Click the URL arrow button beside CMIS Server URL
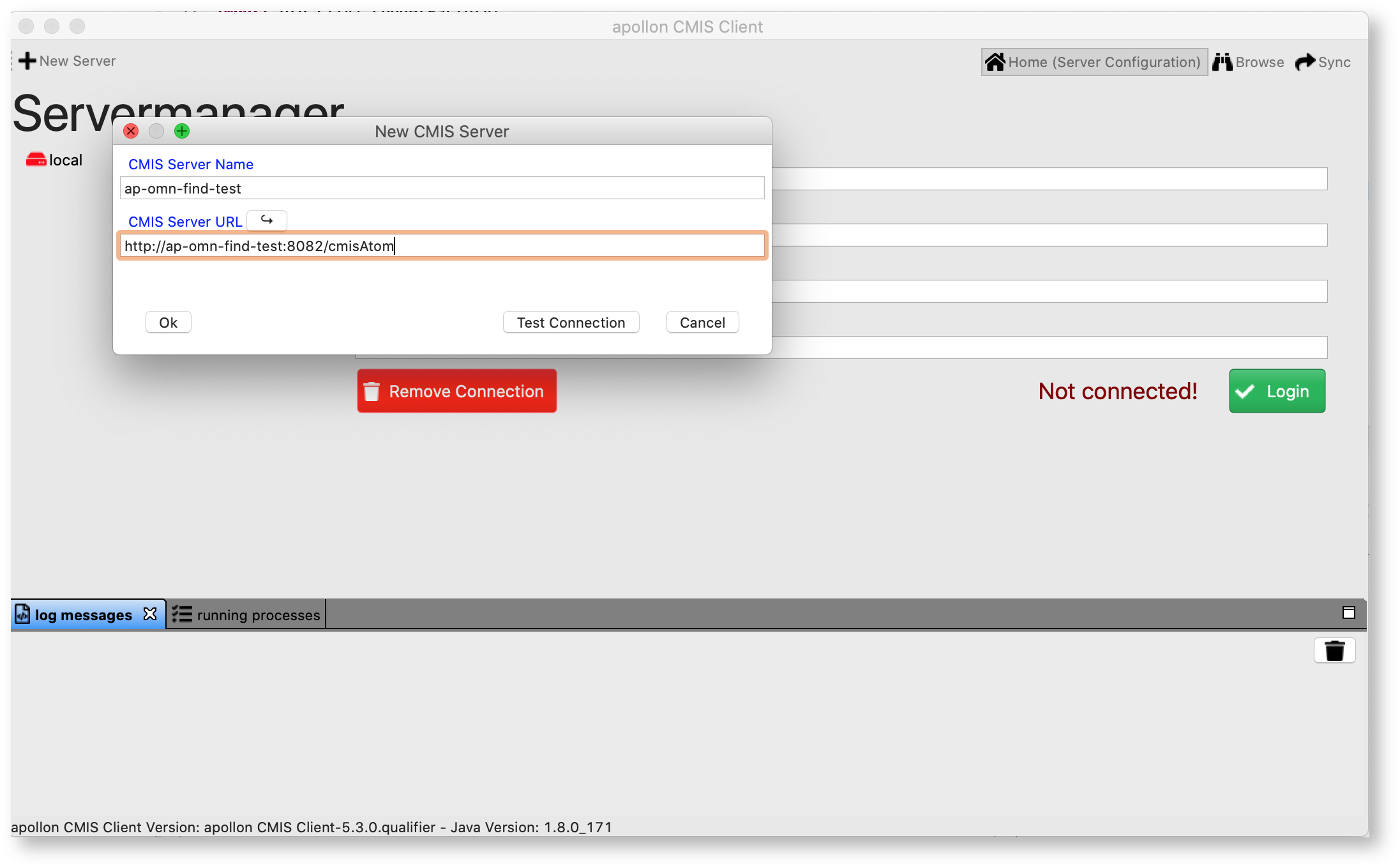Screen dimensions: 1400x868 pos(267,220)
